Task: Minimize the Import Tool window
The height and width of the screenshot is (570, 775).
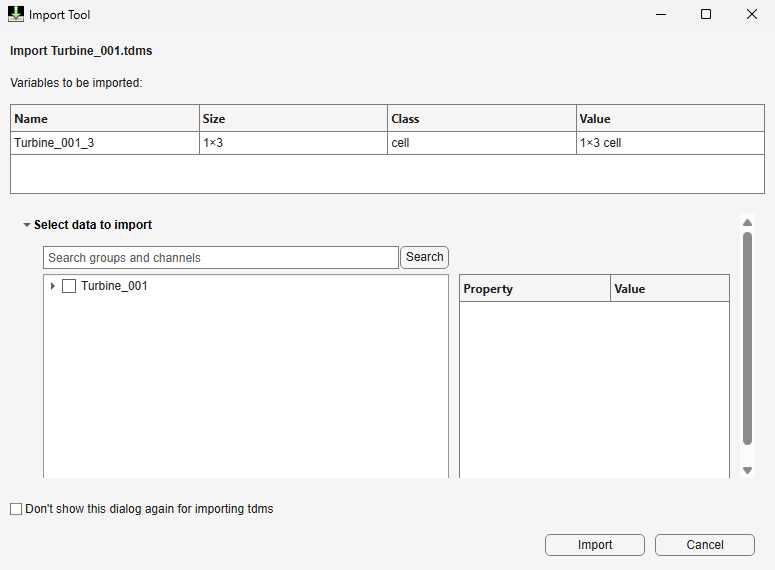Action: click(x=661, y=14)
